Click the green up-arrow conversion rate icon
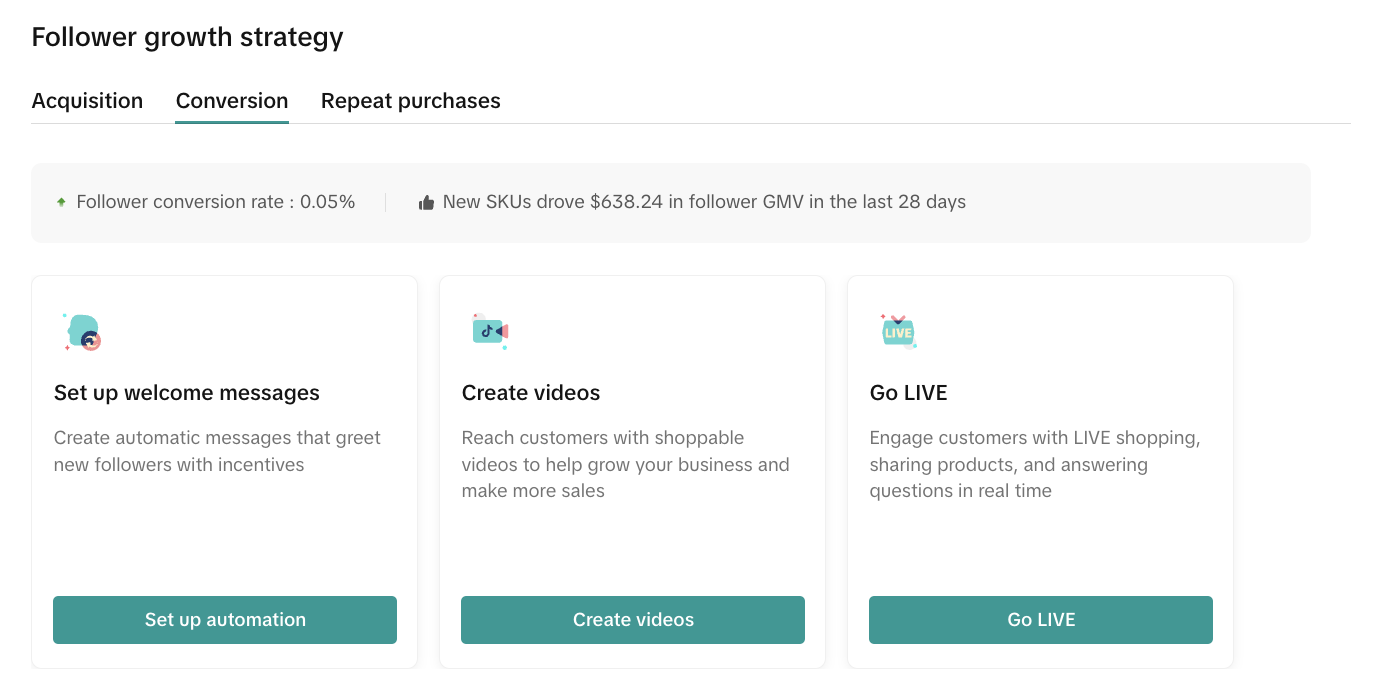 61,202
